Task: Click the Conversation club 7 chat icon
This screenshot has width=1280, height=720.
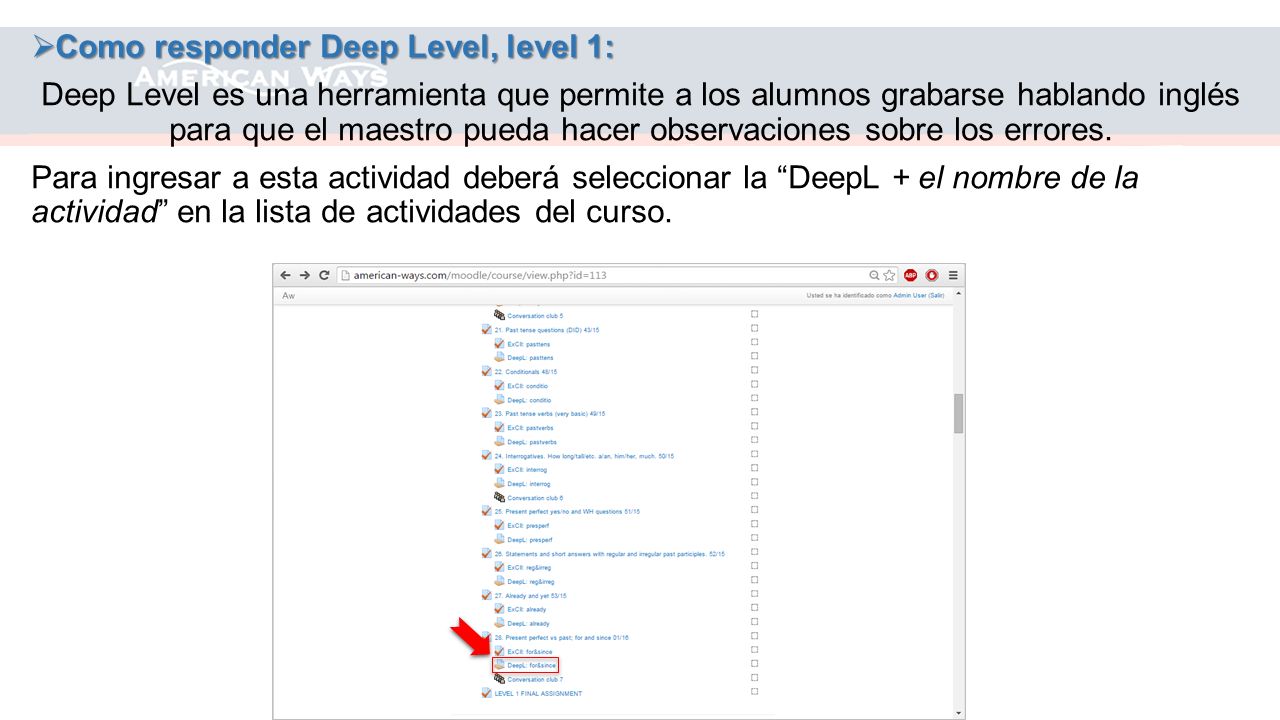Action: click(x=499, y=679)
